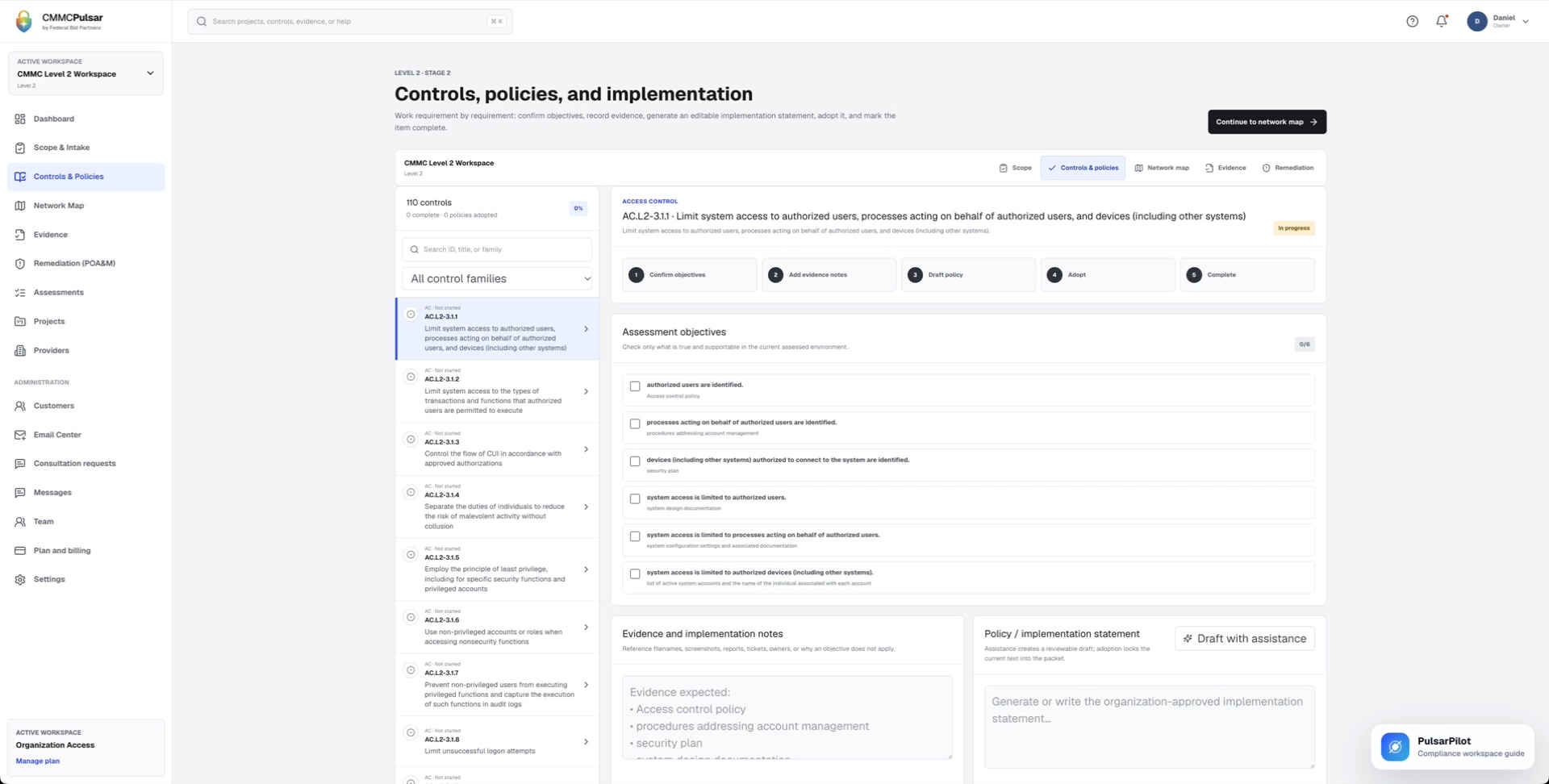Check 'system access is limited to authorized devices'
Screen dimensions: 1549x784
coord(635,574)
